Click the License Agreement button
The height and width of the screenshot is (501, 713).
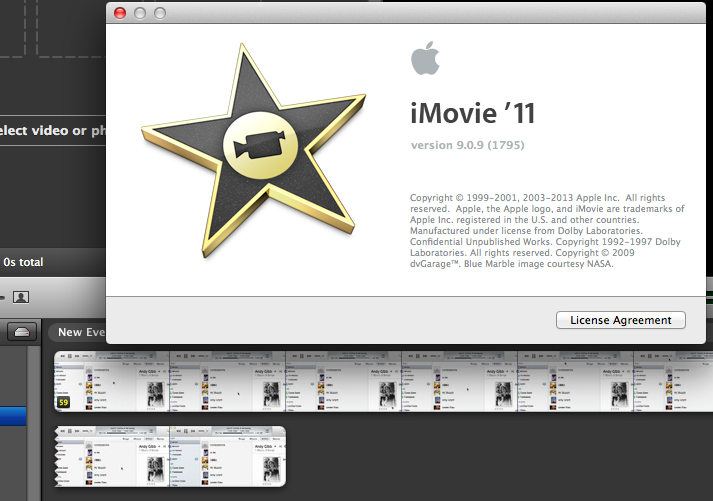click(620, 320)
